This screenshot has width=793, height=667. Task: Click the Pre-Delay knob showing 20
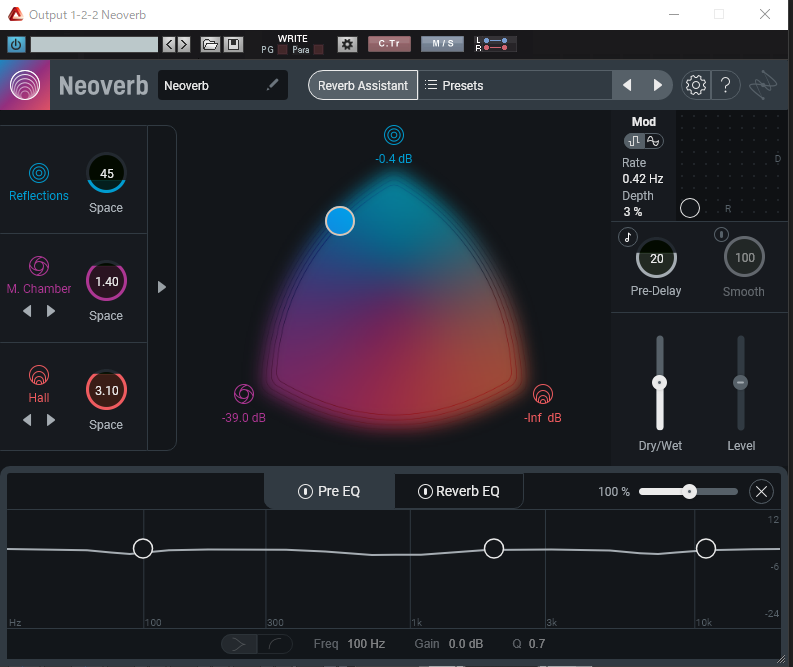point(656,258)
